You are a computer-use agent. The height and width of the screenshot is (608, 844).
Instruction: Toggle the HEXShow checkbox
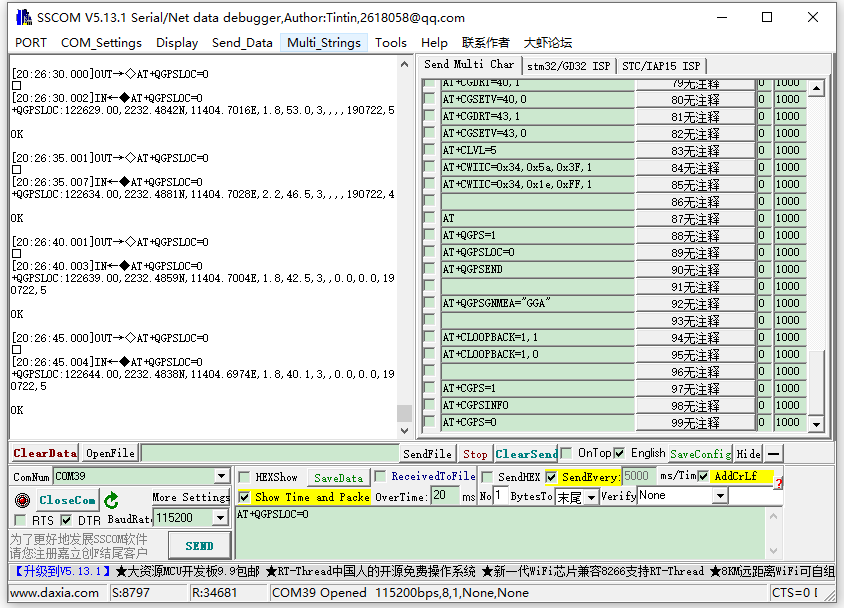(x=244, y=477)
